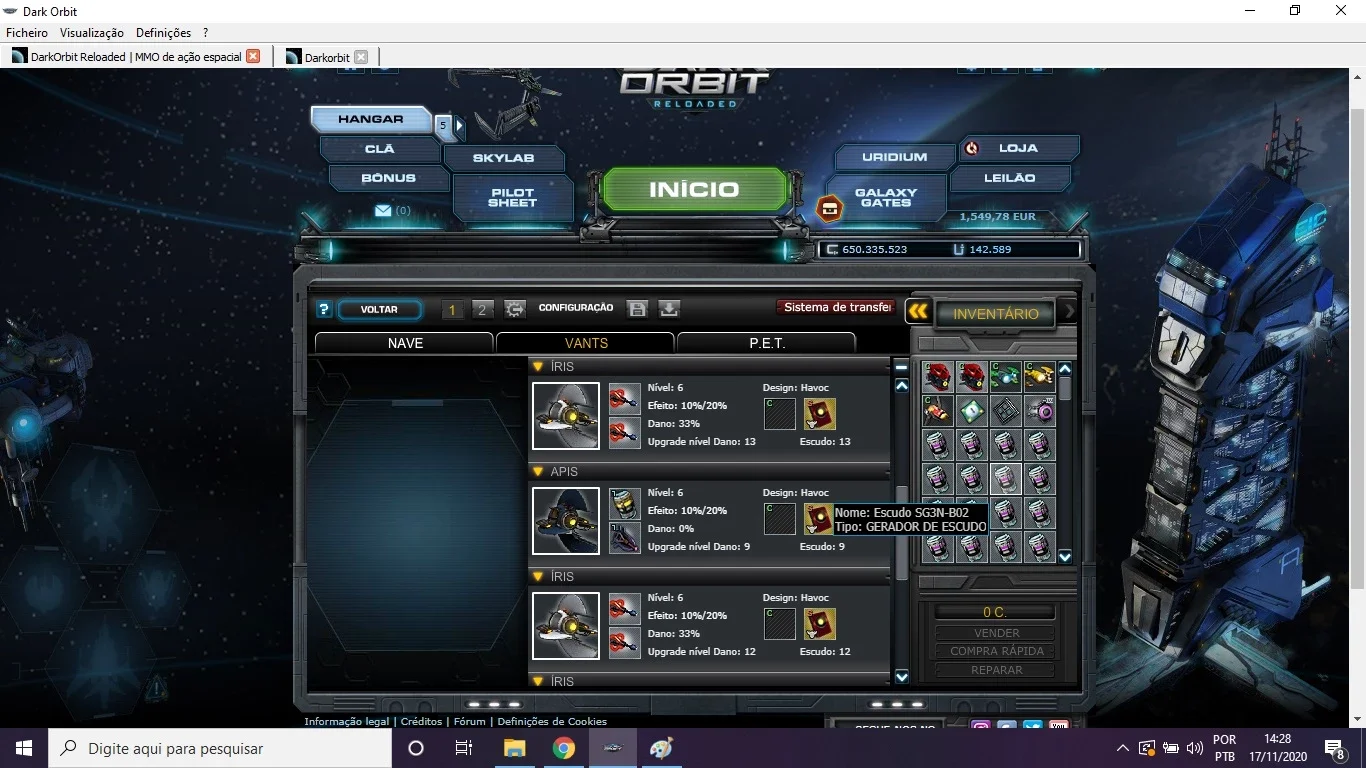Click the Sistema de transferência red button
The height and width of the screenshot is (768, 1366).
837,308
